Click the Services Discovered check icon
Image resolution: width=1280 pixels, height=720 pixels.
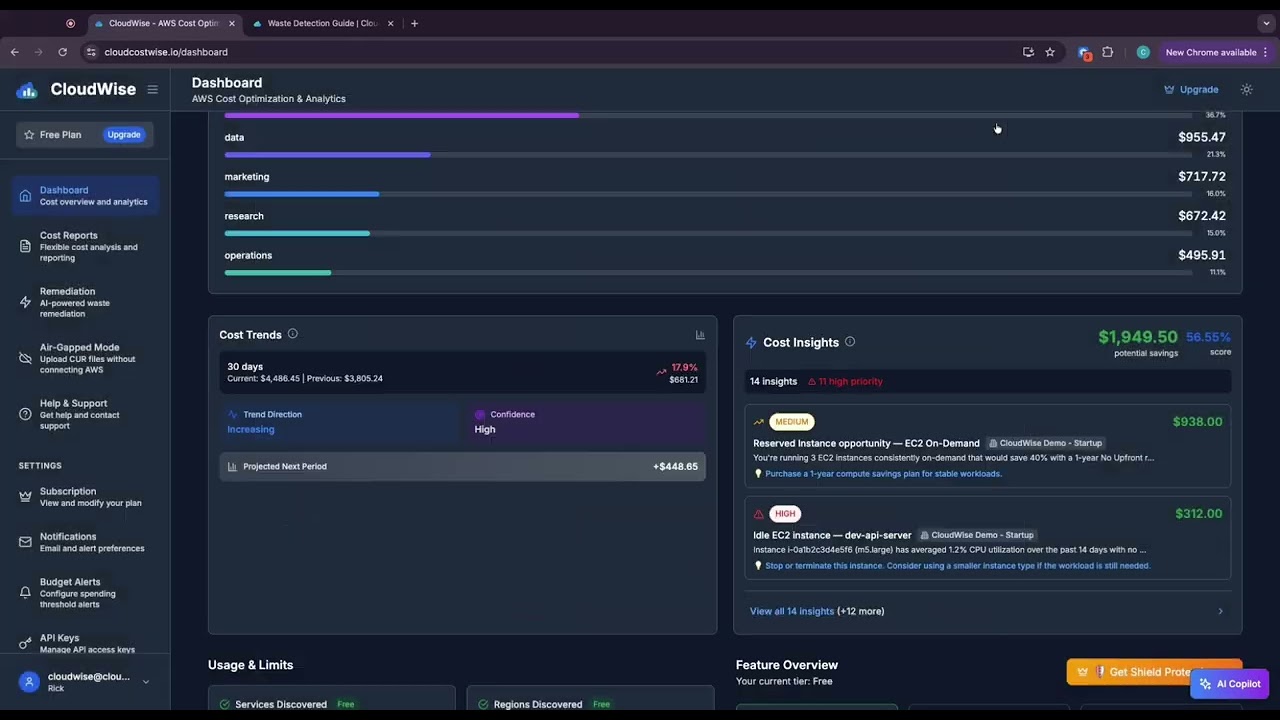[x=225, y=704]
